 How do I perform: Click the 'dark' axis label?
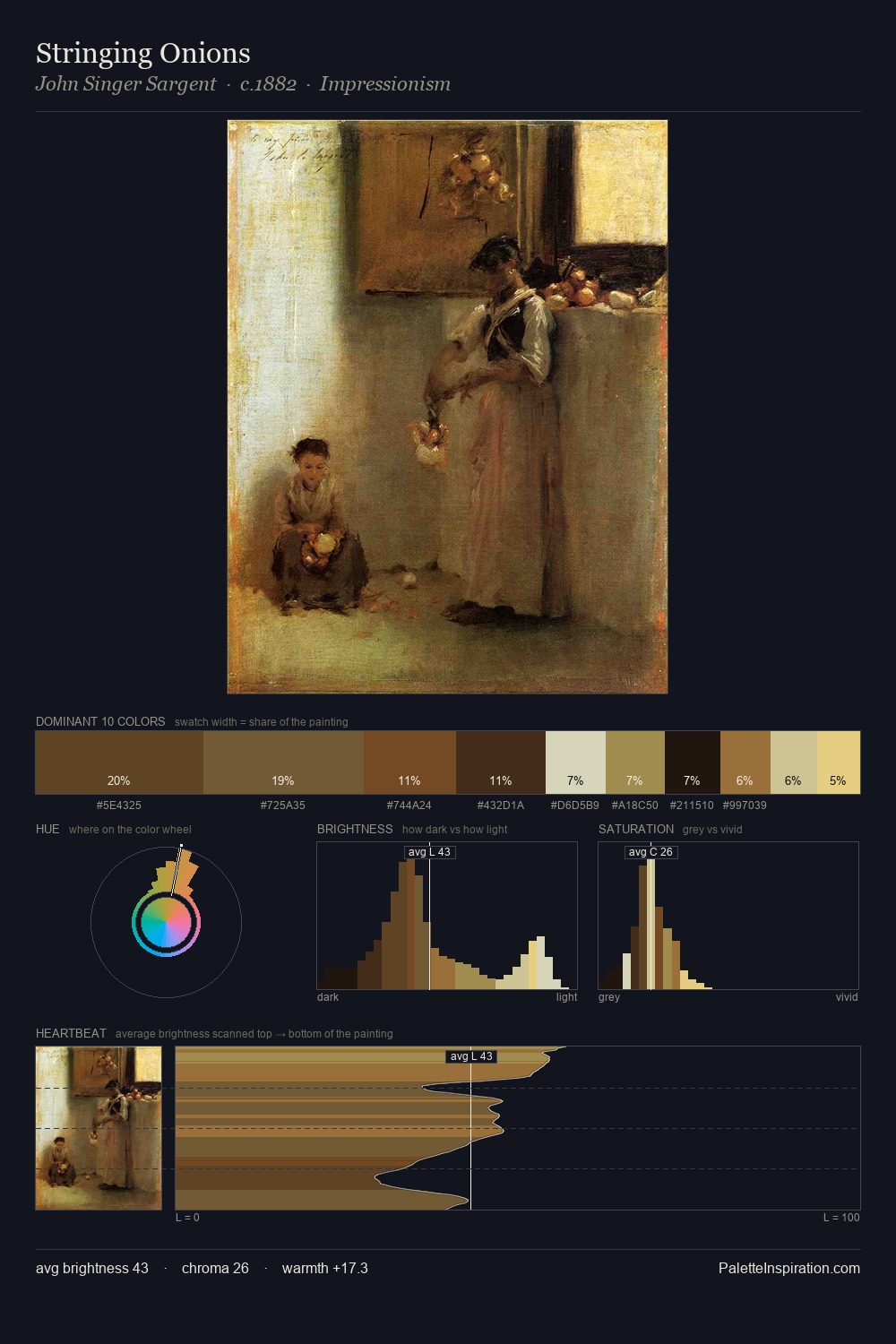(328, 997)
